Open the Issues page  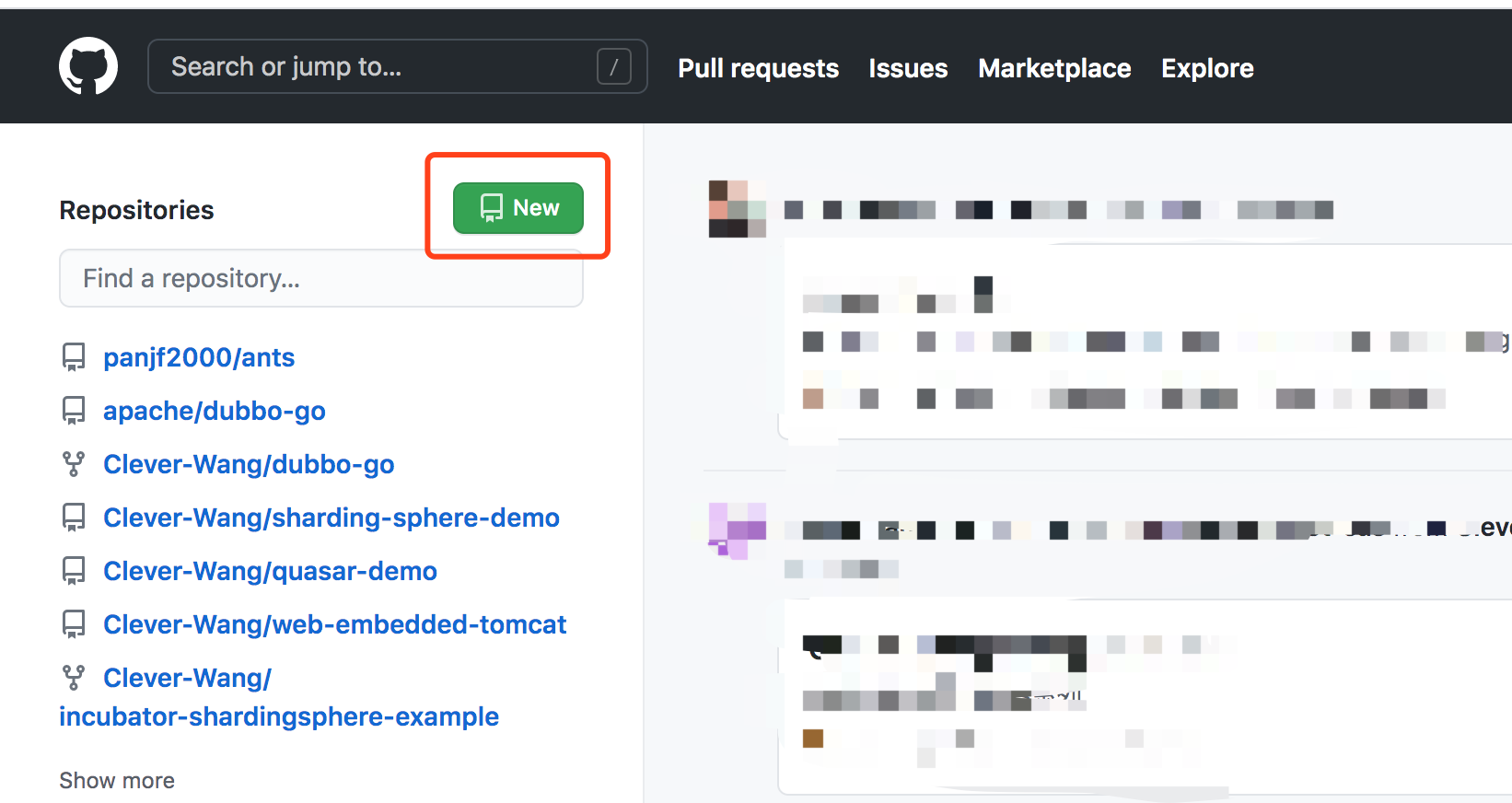pos(907,67)
